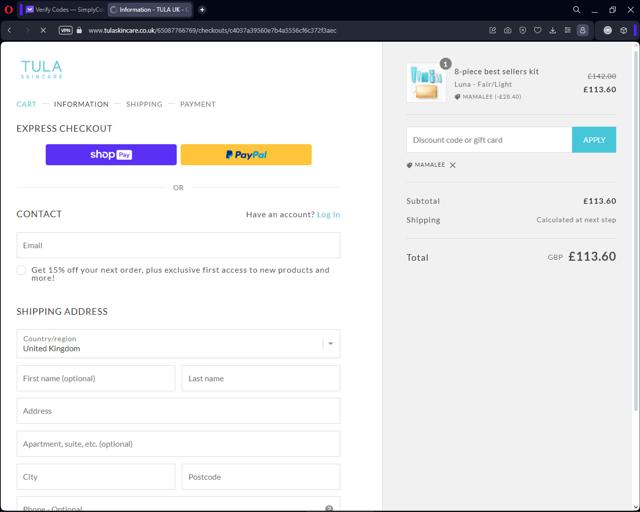Select the Information - TULA UK tab
The height and width of the screenshot is (512, 640).
150,10
